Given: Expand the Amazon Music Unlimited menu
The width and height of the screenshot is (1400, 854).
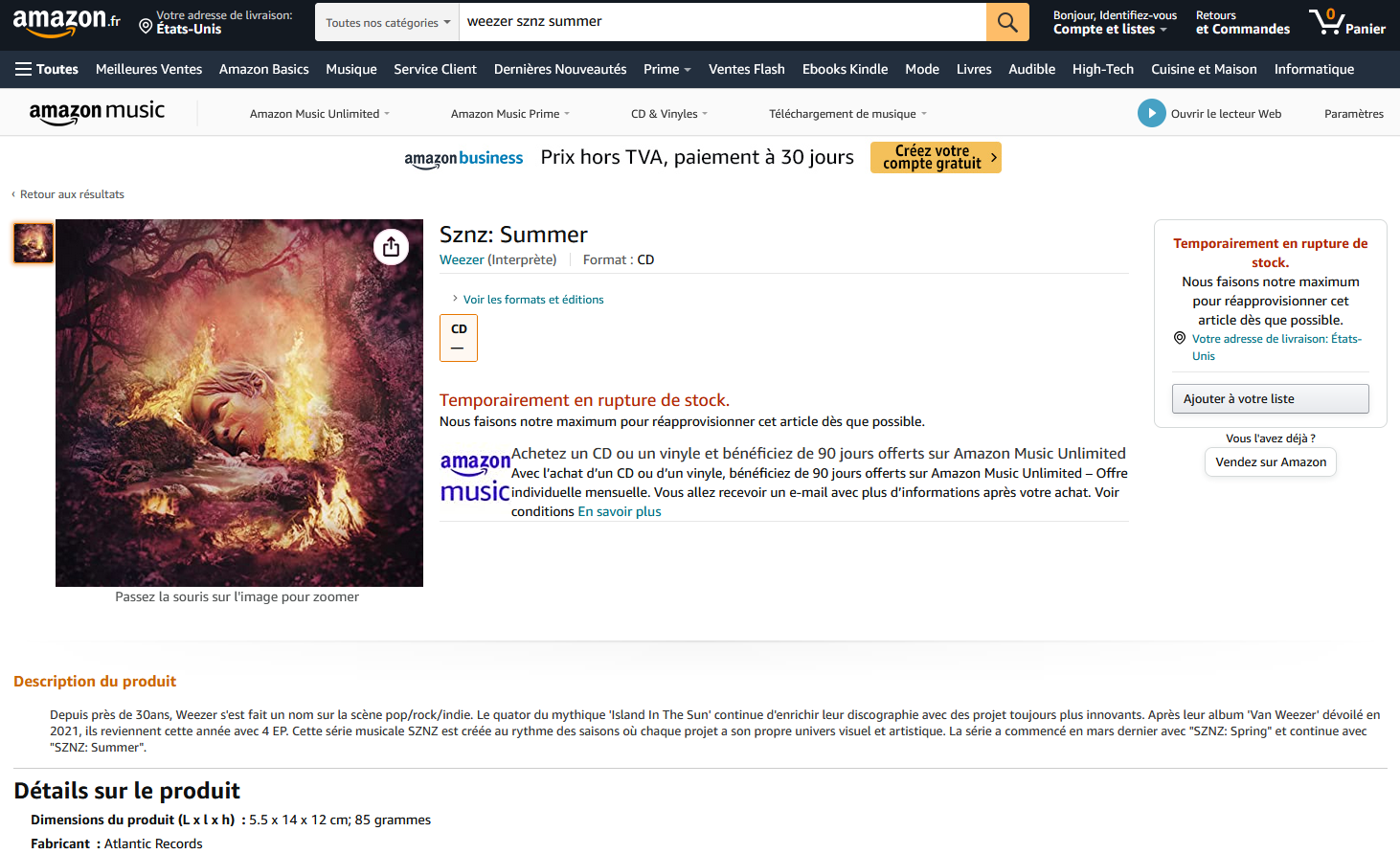Looking at the screenshot, I should (320, 114).
